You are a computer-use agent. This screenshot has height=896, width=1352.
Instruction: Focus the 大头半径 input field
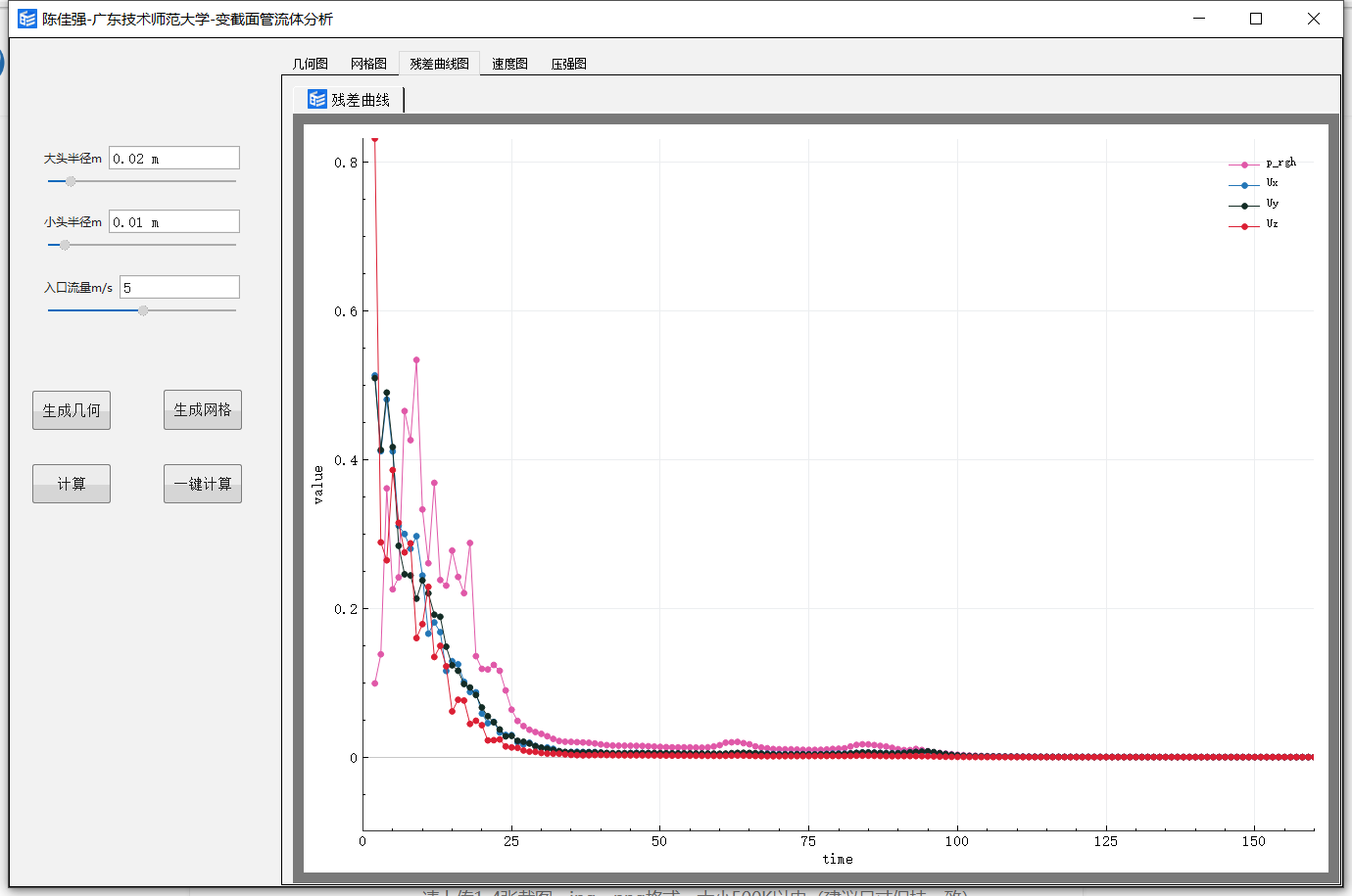174,158
